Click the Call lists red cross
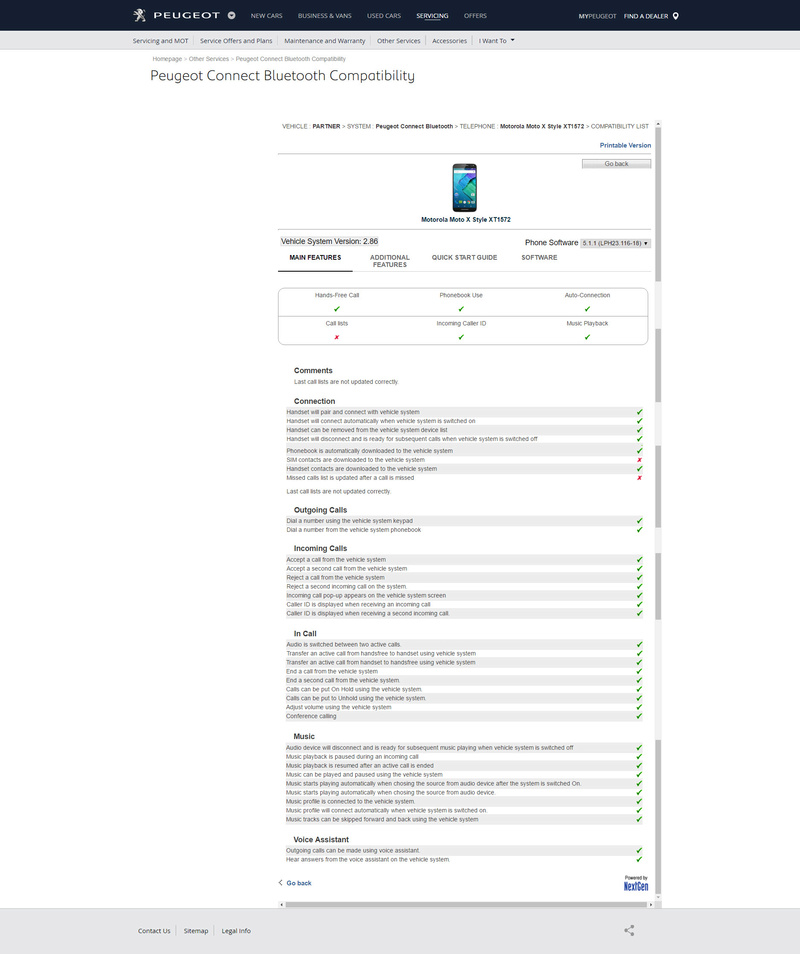This screenshot has width=800, height=954. pyautogui.click(x=337, y=337)
